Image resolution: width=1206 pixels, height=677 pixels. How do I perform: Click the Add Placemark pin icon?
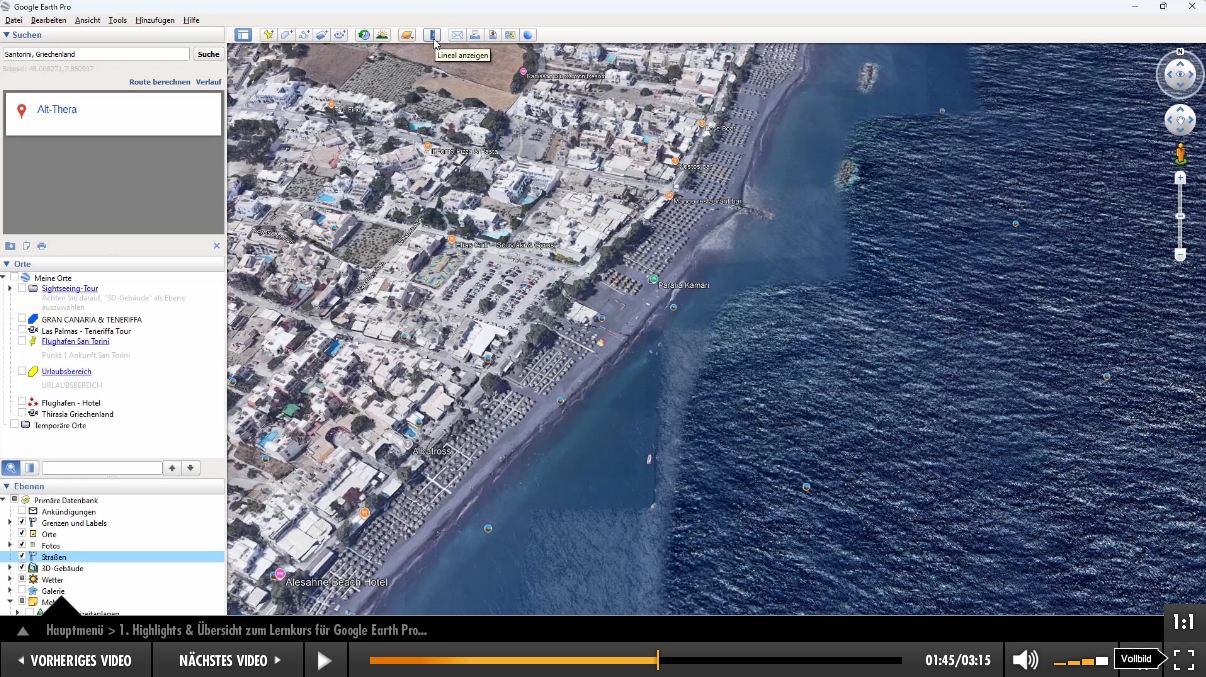click(x=268, y=35)
